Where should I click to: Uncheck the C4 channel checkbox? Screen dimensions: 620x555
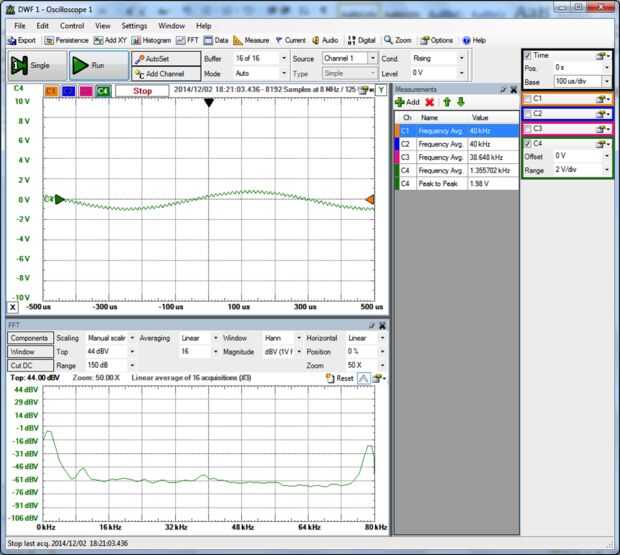528,144
